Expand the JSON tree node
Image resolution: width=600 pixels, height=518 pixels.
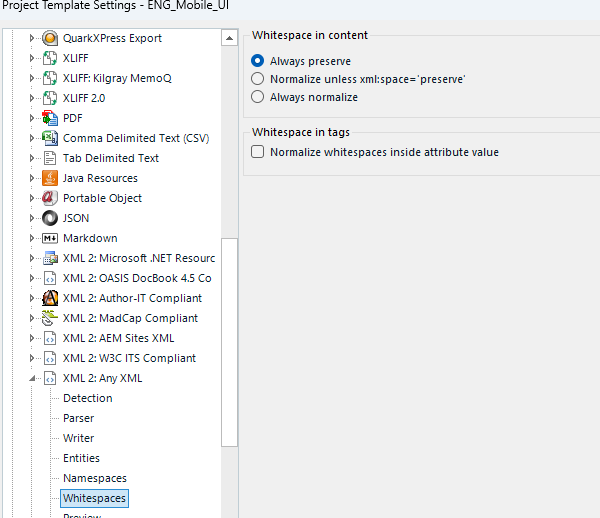(32, 218)
